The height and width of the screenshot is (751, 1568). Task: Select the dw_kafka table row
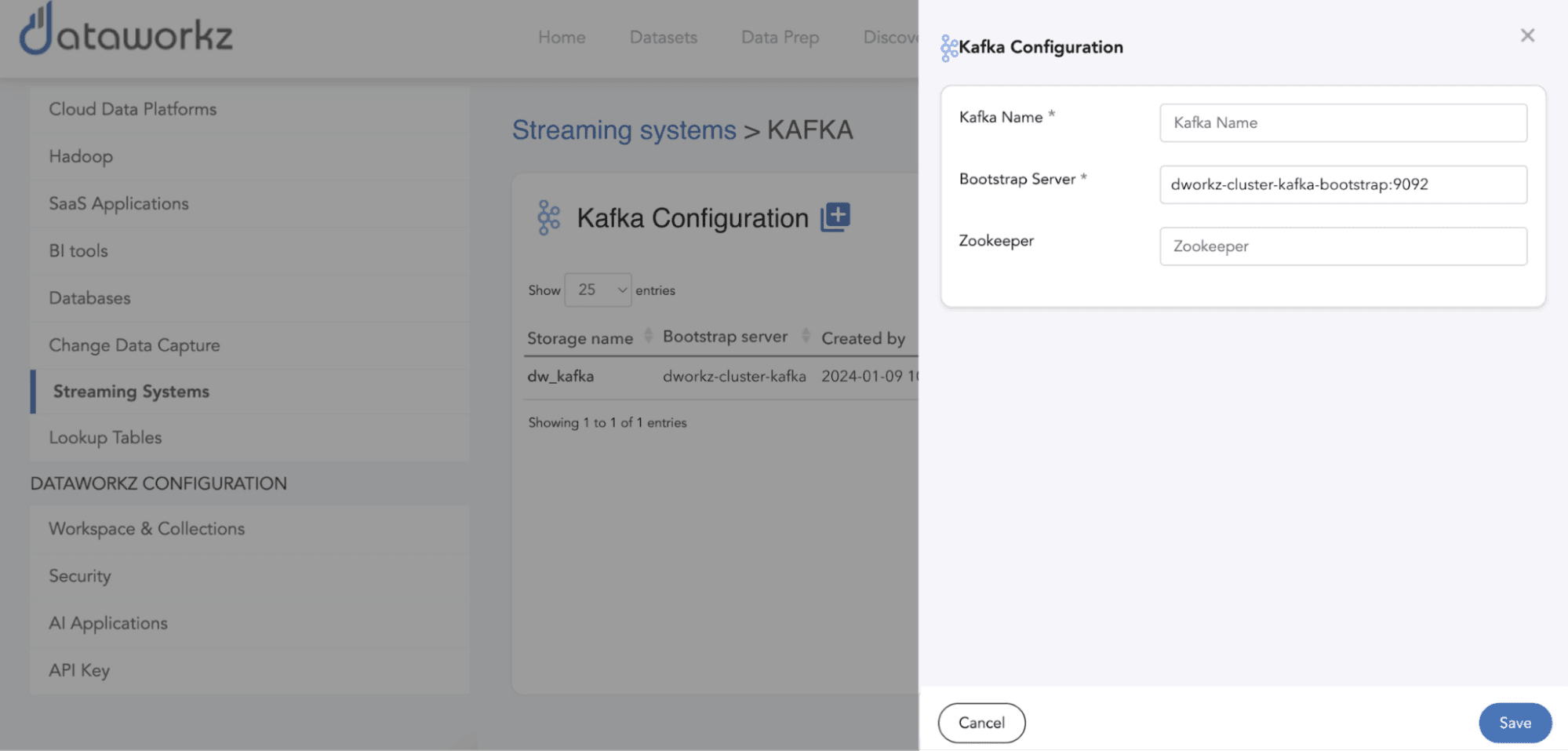(x=560, y=377)
